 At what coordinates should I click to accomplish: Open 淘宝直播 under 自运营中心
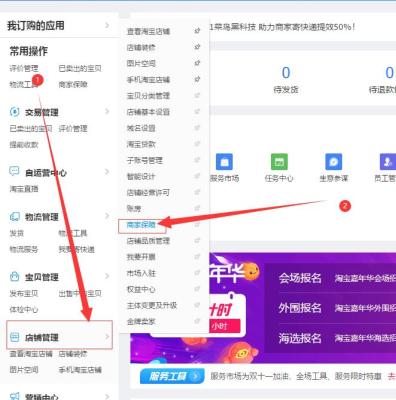tap(24, 189)
